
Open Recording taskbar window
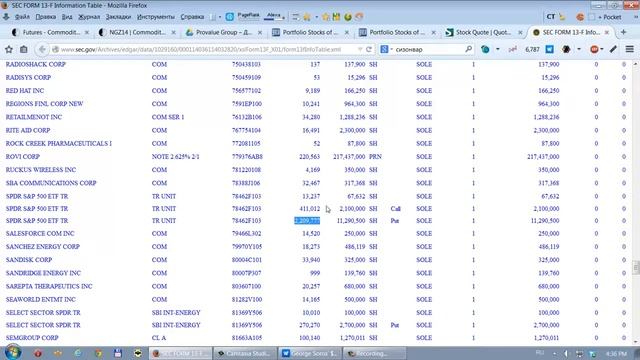[375, 353]
